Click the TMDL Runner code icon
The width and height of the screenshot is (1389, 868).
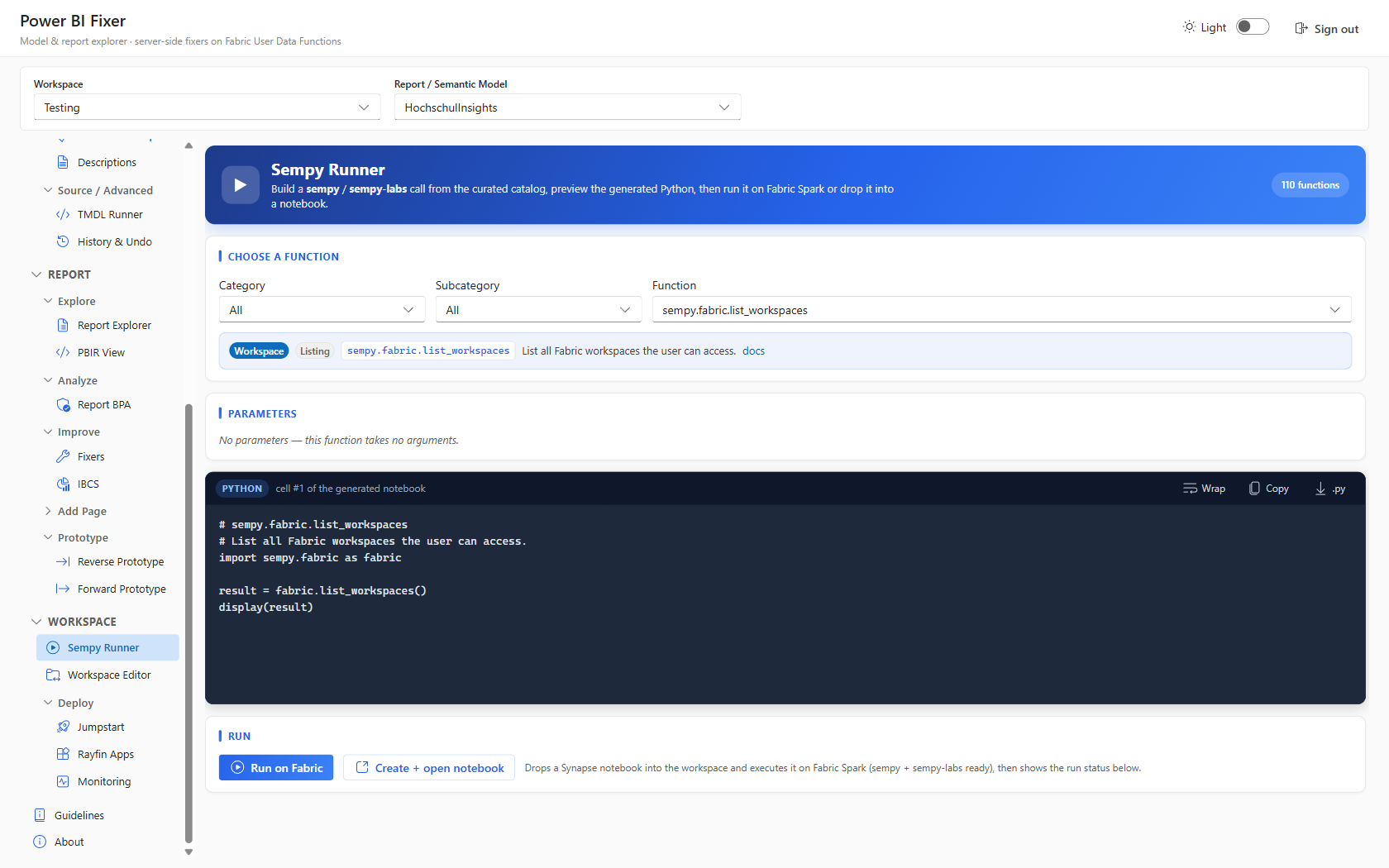click(x=63, y=214)
